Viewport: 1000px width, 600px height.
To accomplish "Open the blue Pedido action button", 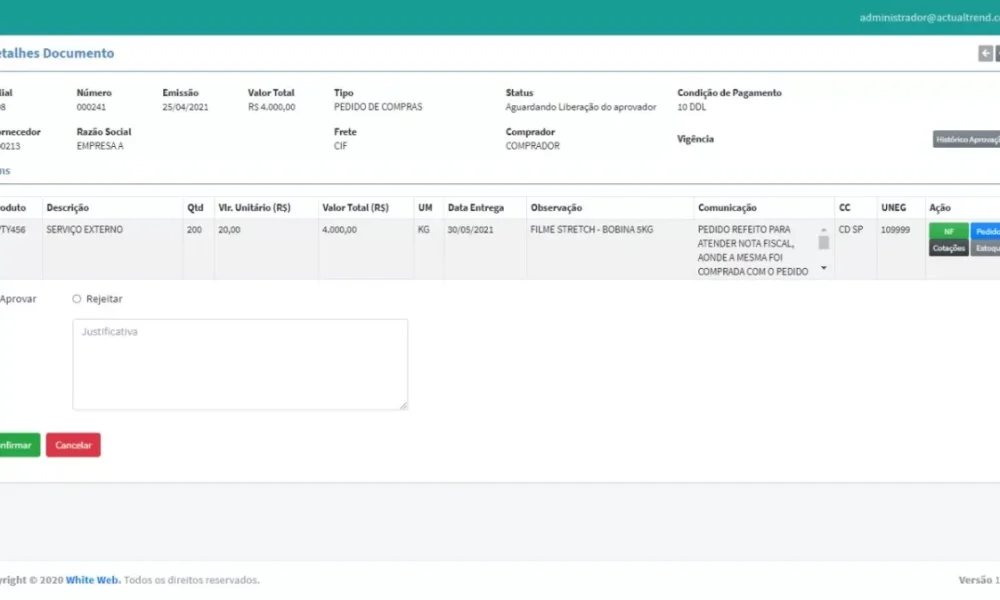I will click(x=985, y=231).
